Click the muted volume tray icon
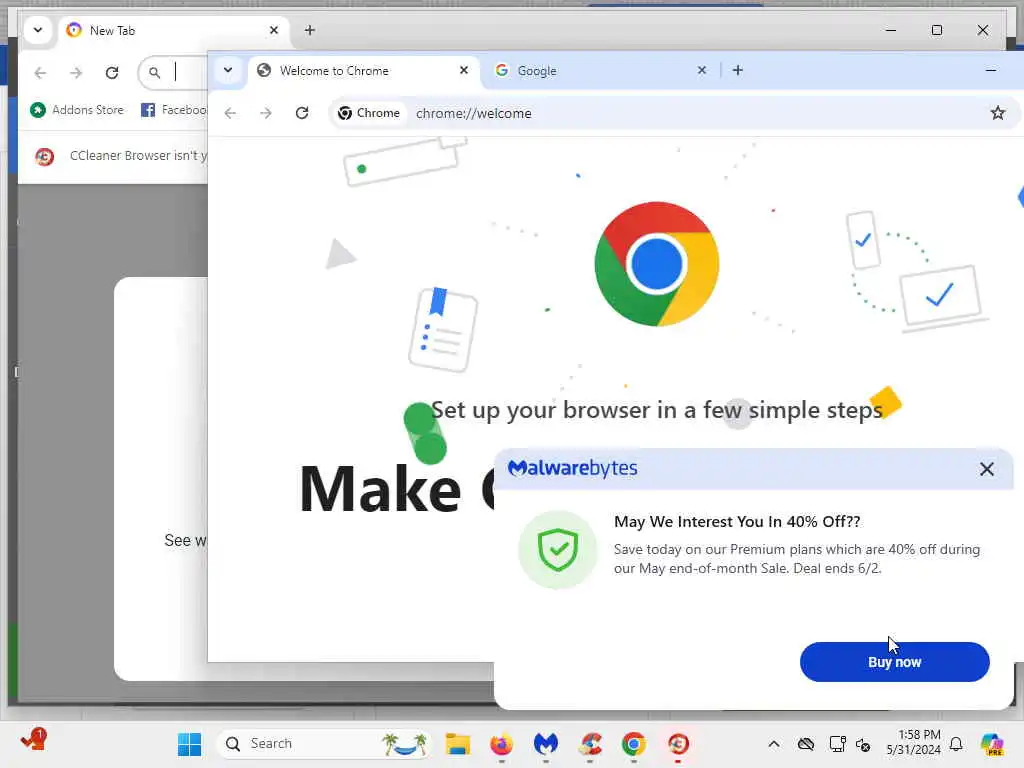This screenshot has width=1024, height=768. [x=863, y=744]
